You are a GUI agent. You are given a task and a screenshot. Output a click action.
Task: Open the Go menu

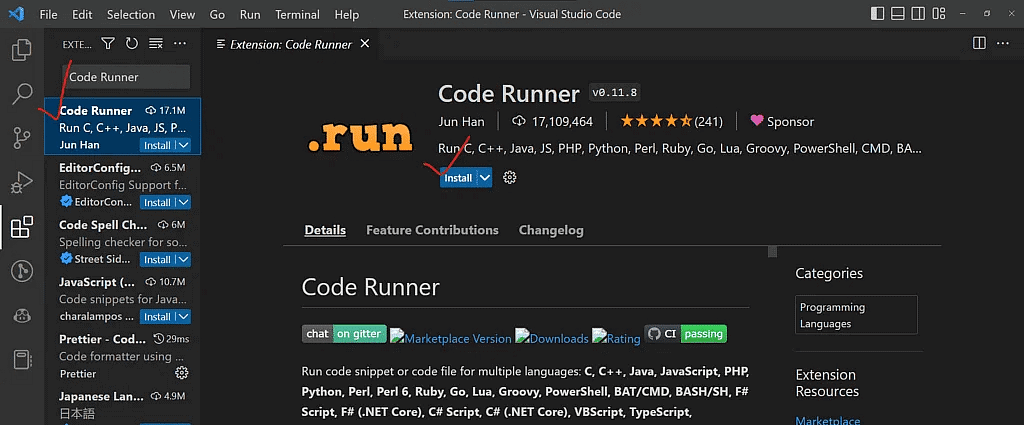(x=217, y=14)
